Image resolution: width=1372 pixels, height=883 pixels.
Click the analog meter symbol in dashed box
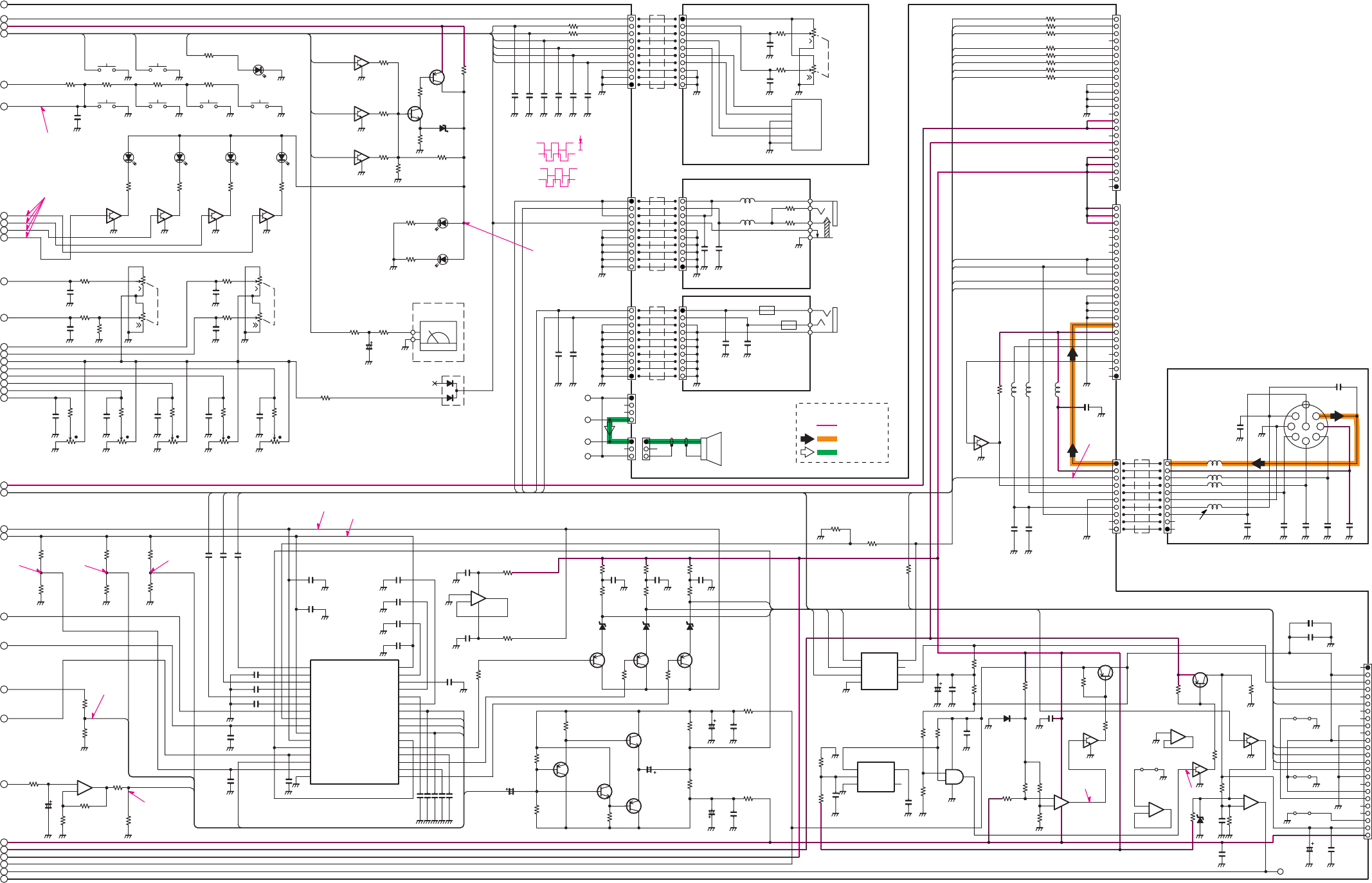438,336
